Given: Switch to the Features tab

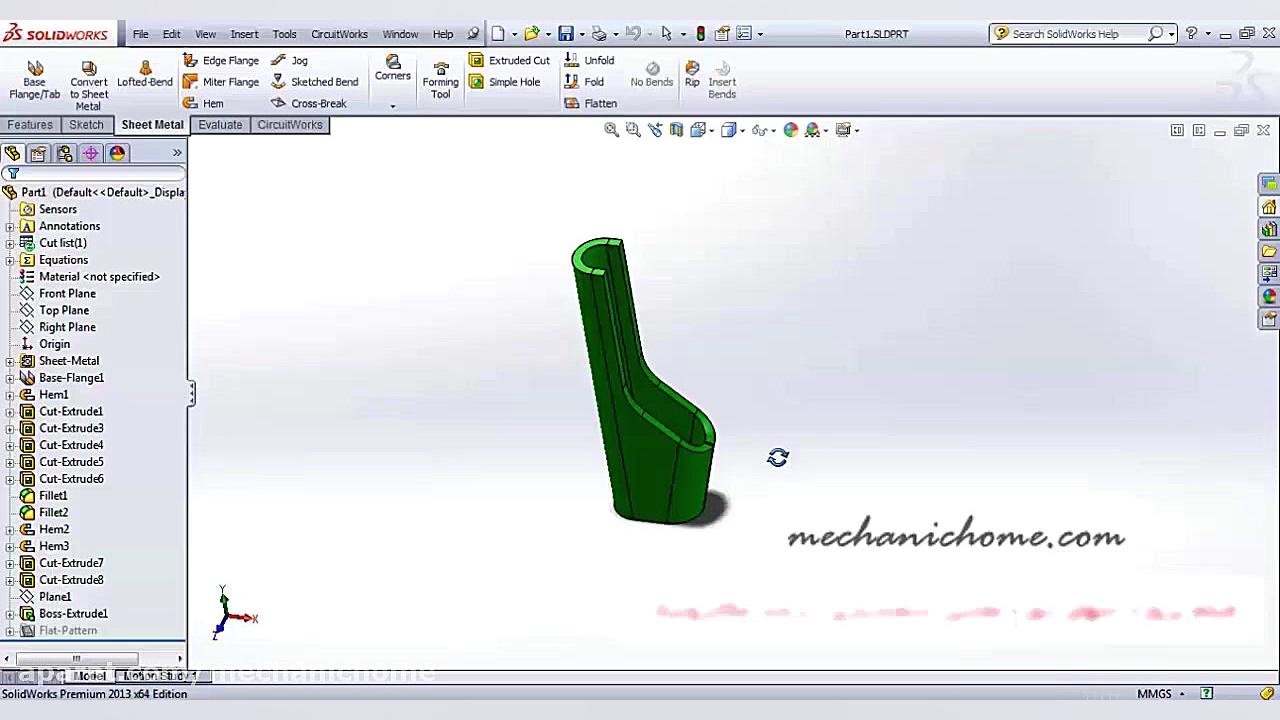Looking at the screenshot, I should [30, 125].
